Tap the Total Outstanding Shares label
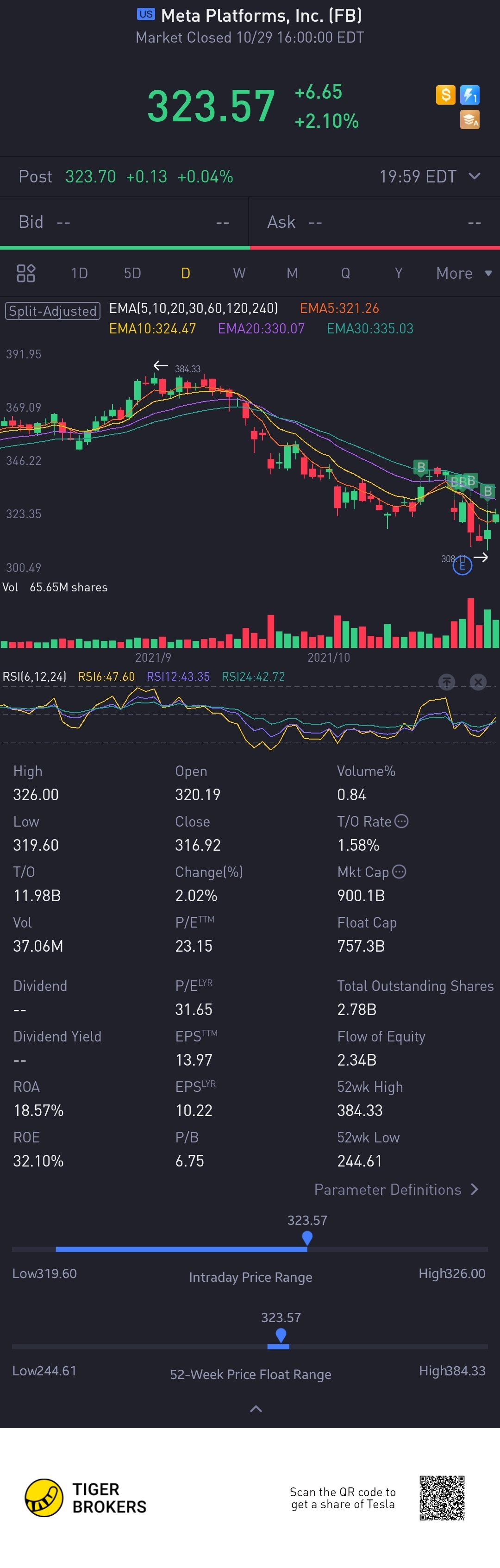Screen dimensions: 500x1568 [415, 986]
